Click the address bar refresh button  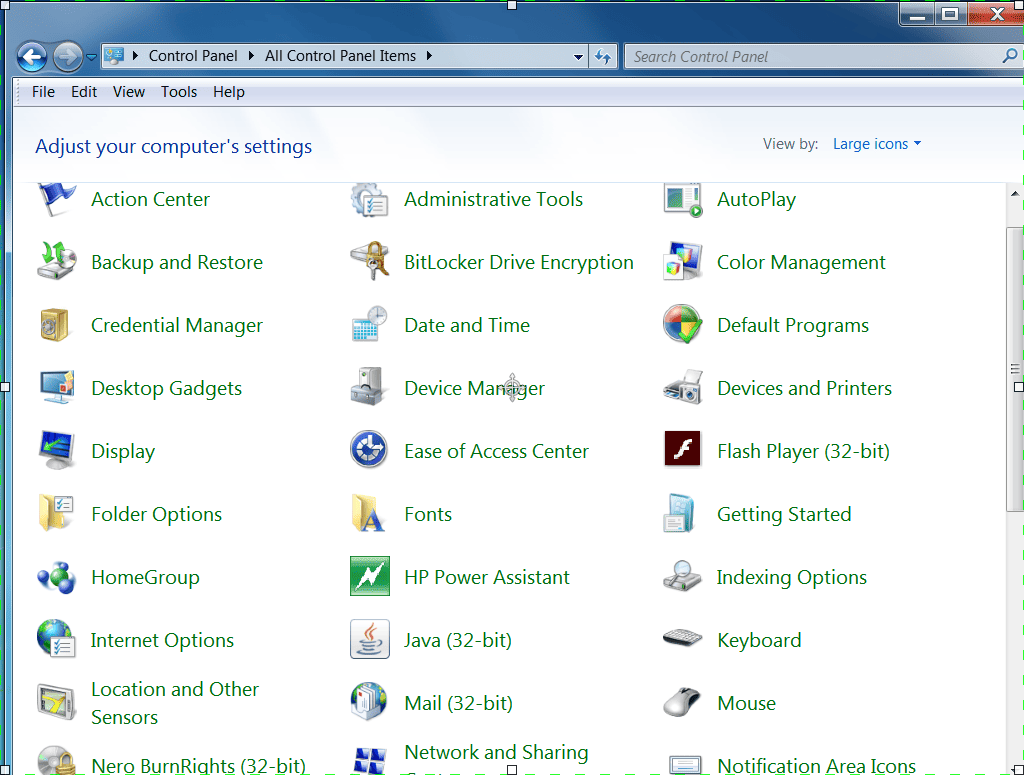pos(603,57)
